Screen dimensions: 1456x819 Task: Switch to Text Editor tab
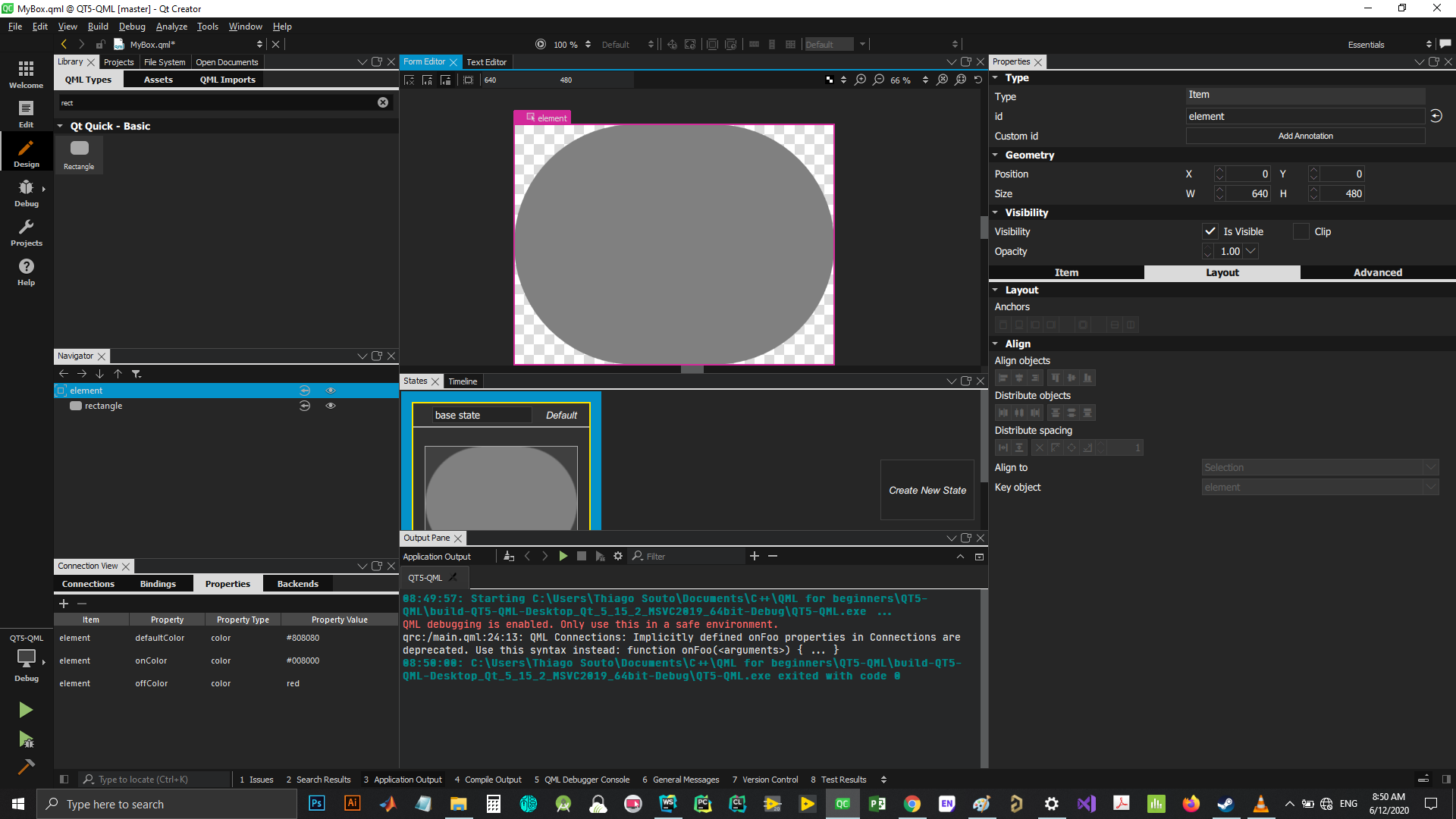tap(486, 62)
